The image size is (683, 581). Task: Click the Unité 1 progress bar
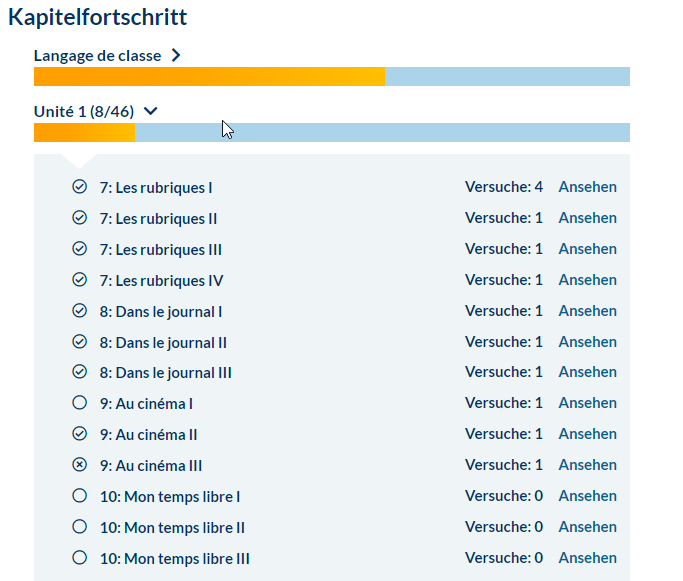coord(331,133)
